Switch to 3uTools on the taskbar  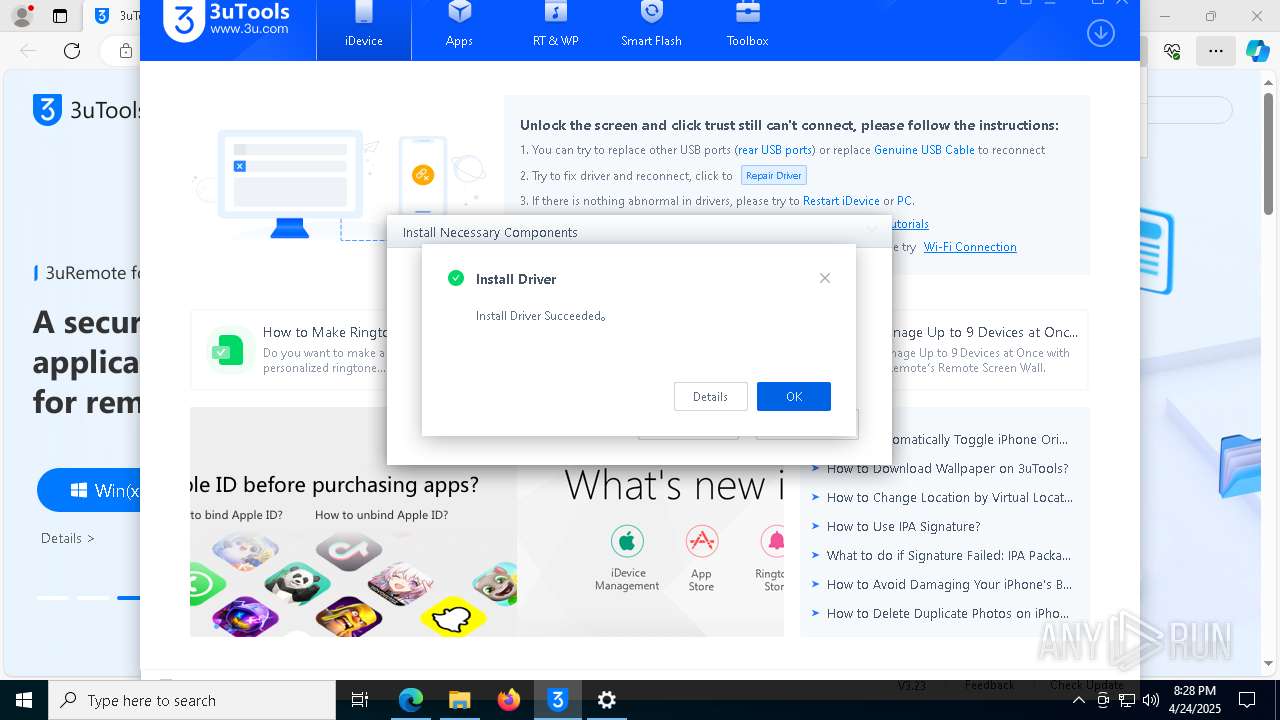tap(558, 700)
